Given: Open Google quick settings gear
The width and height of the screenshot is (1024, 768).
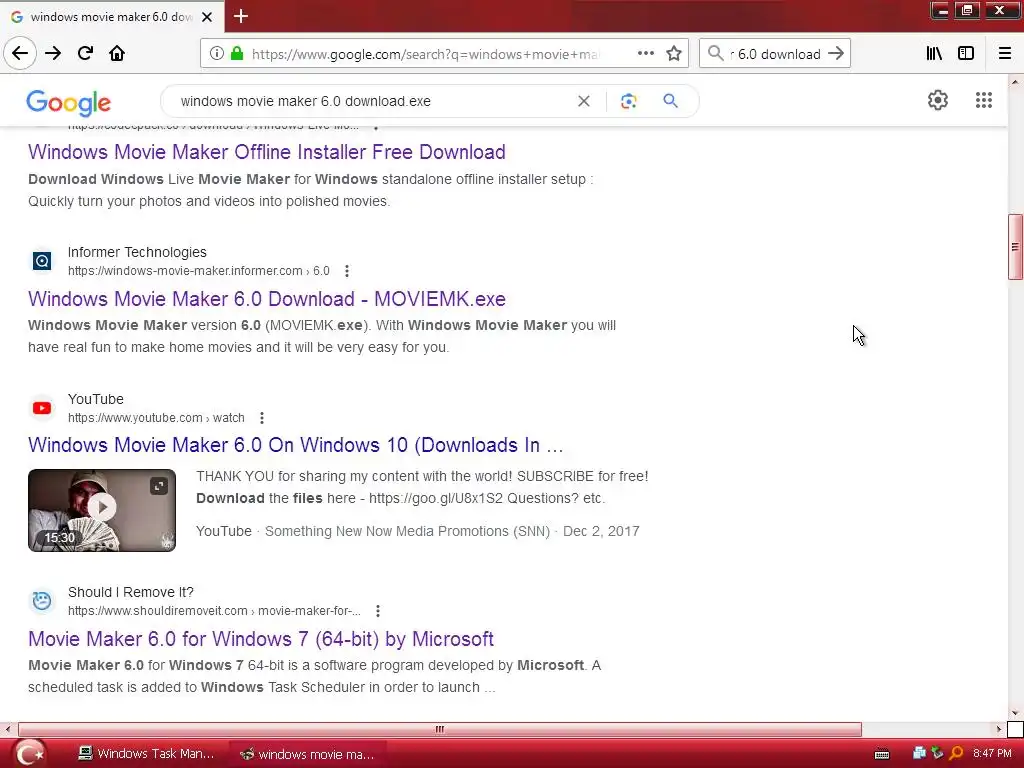Looking at the screenshot, I should (x=938, y=100).
